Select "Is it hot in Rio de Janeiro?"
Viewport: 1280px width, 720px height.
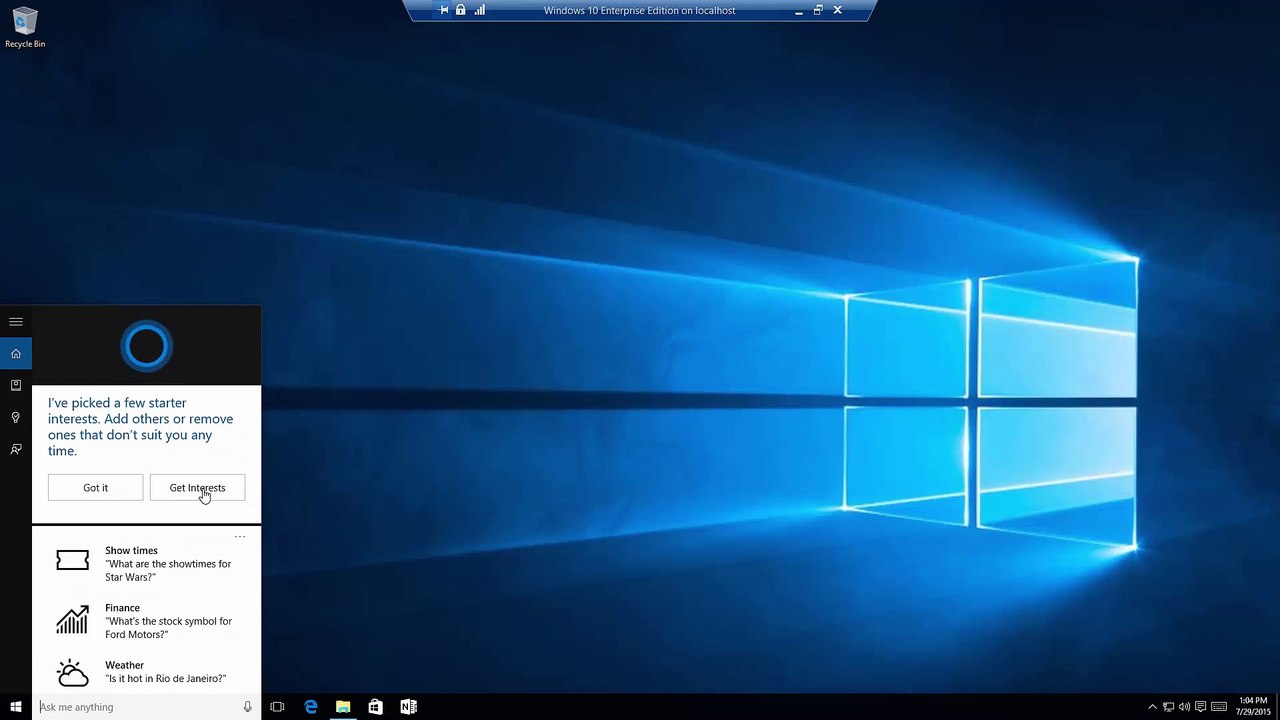pyautogui.click(x=166, y=678)
